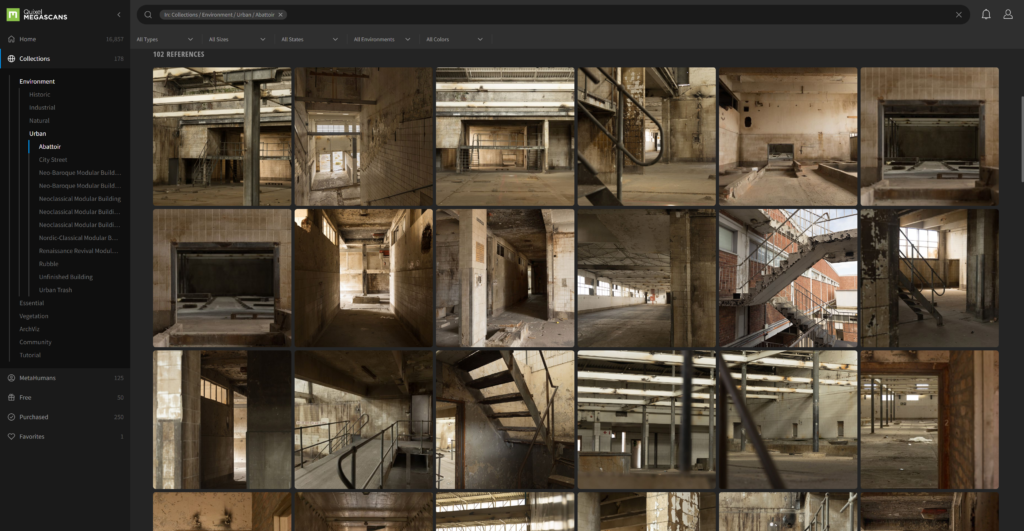This screenshot has width=1024, height=531.
Task: Expand the All Sizes dropdown
Action: coord(236,39)
